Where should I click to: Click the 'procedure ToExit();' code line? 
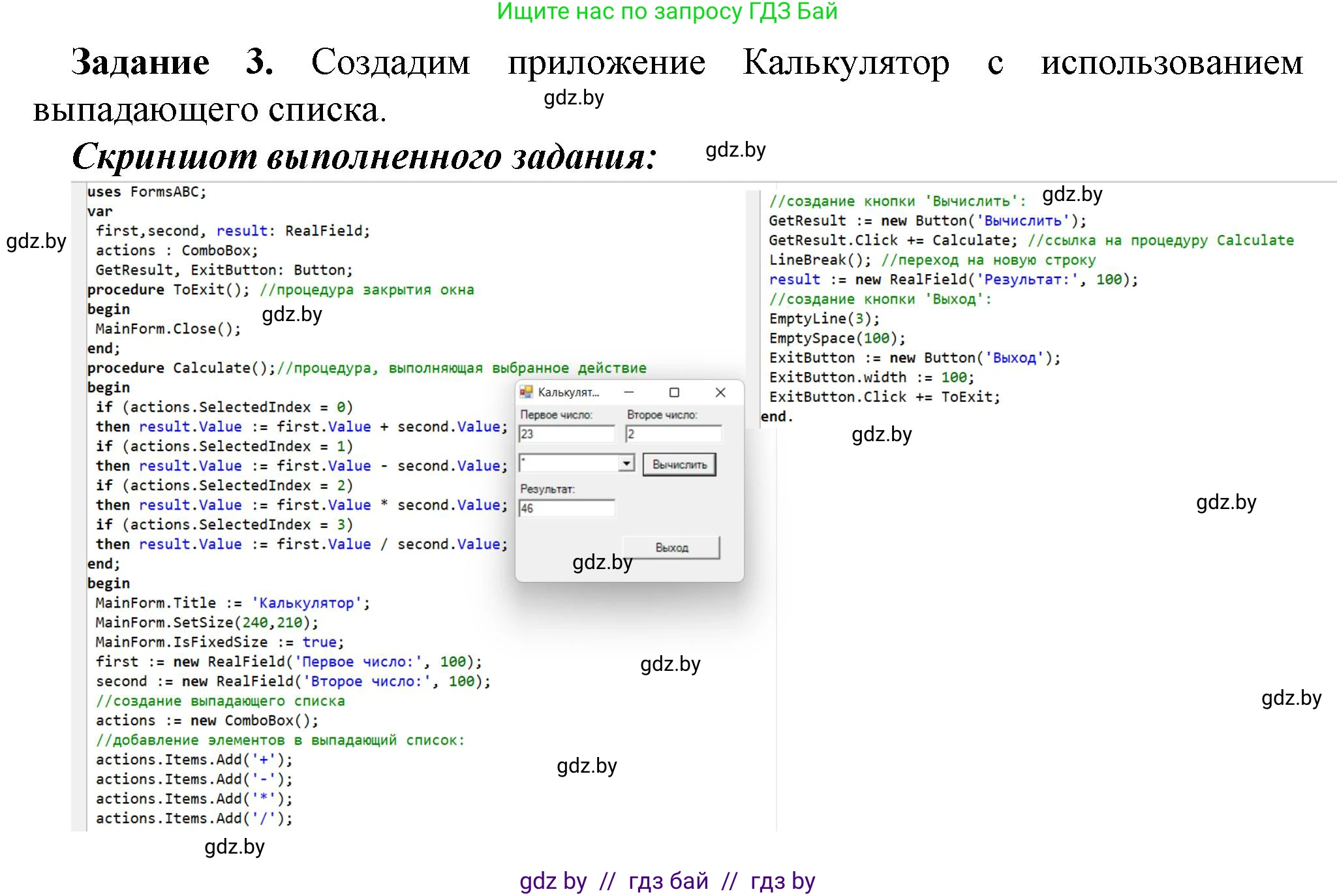(168, 290)
